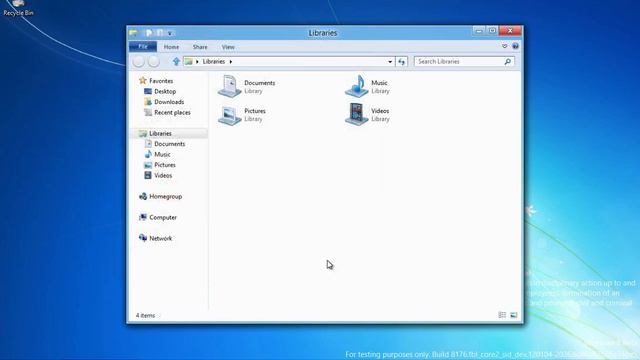
Task: Click the 'Videos' label in the file pane
Action: point(380,111)
